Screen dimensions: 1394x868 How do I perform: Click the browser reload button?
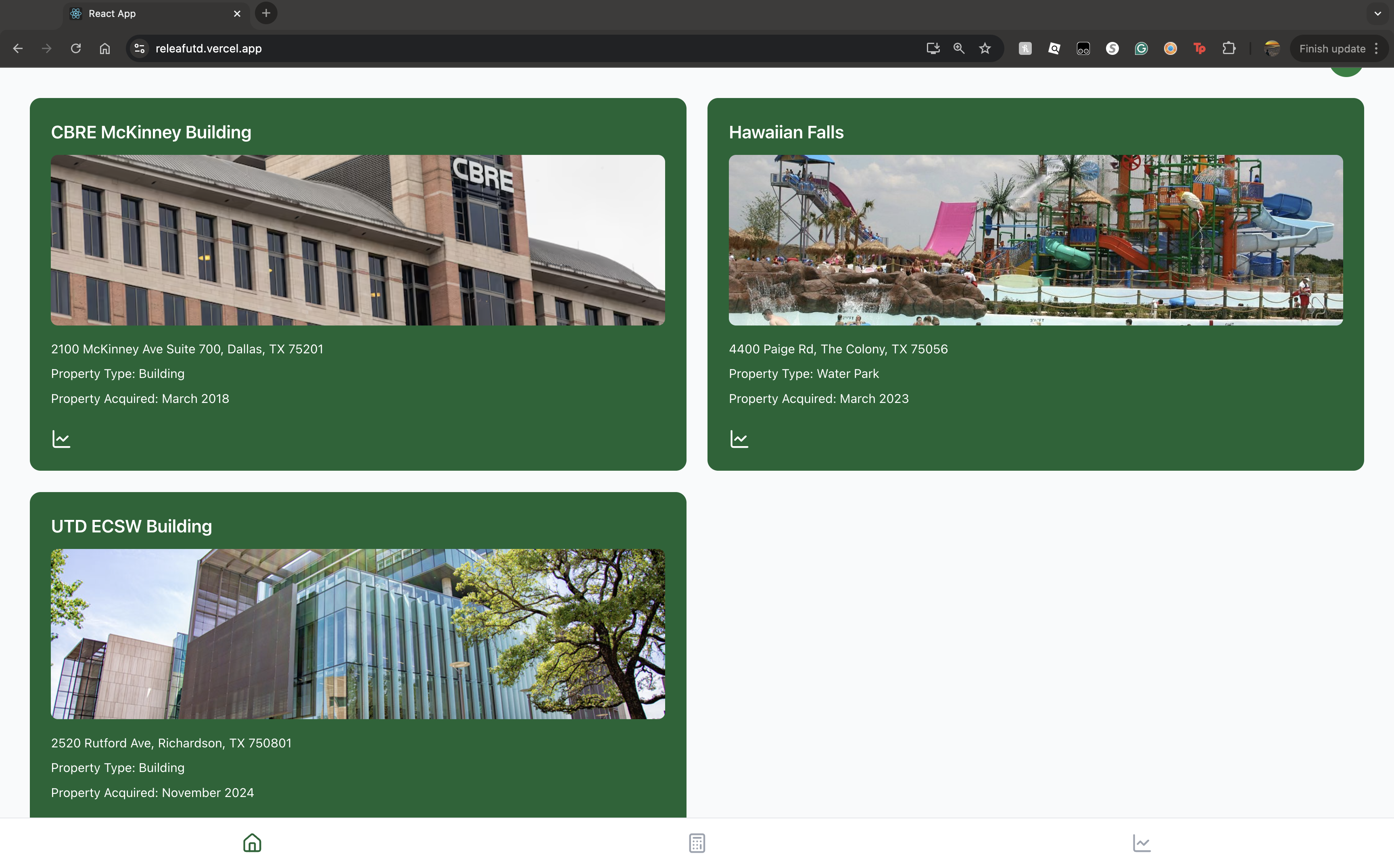point(76,49)
